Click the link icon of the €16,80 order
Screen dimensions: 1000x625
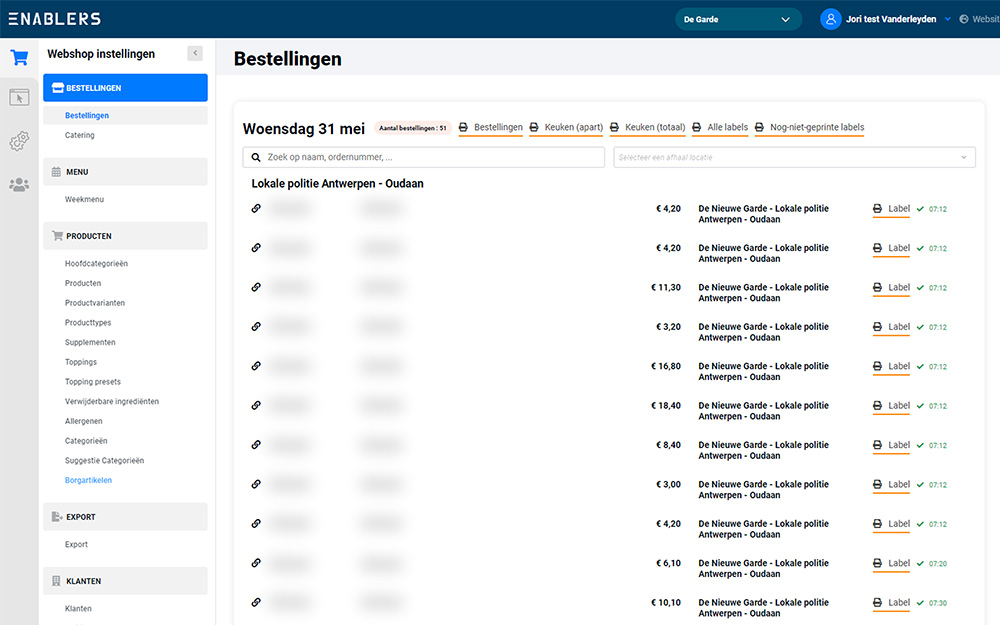tap(256, 366)
